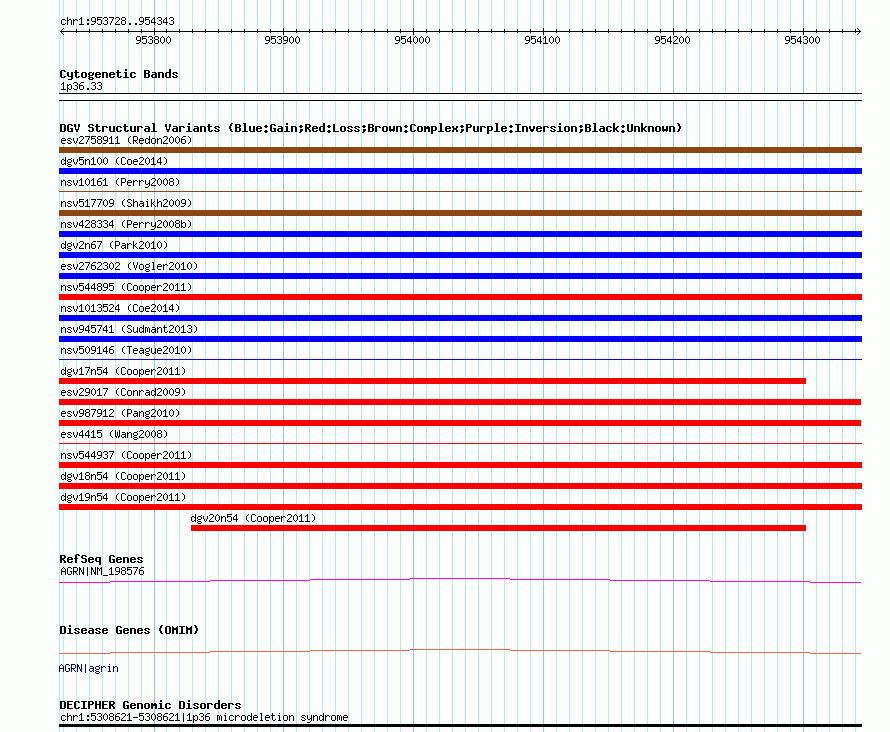This screenshot has height=732, width=890.
Task: Select the nsv544937 (Cooper2011) label
Action: point(126,455)
